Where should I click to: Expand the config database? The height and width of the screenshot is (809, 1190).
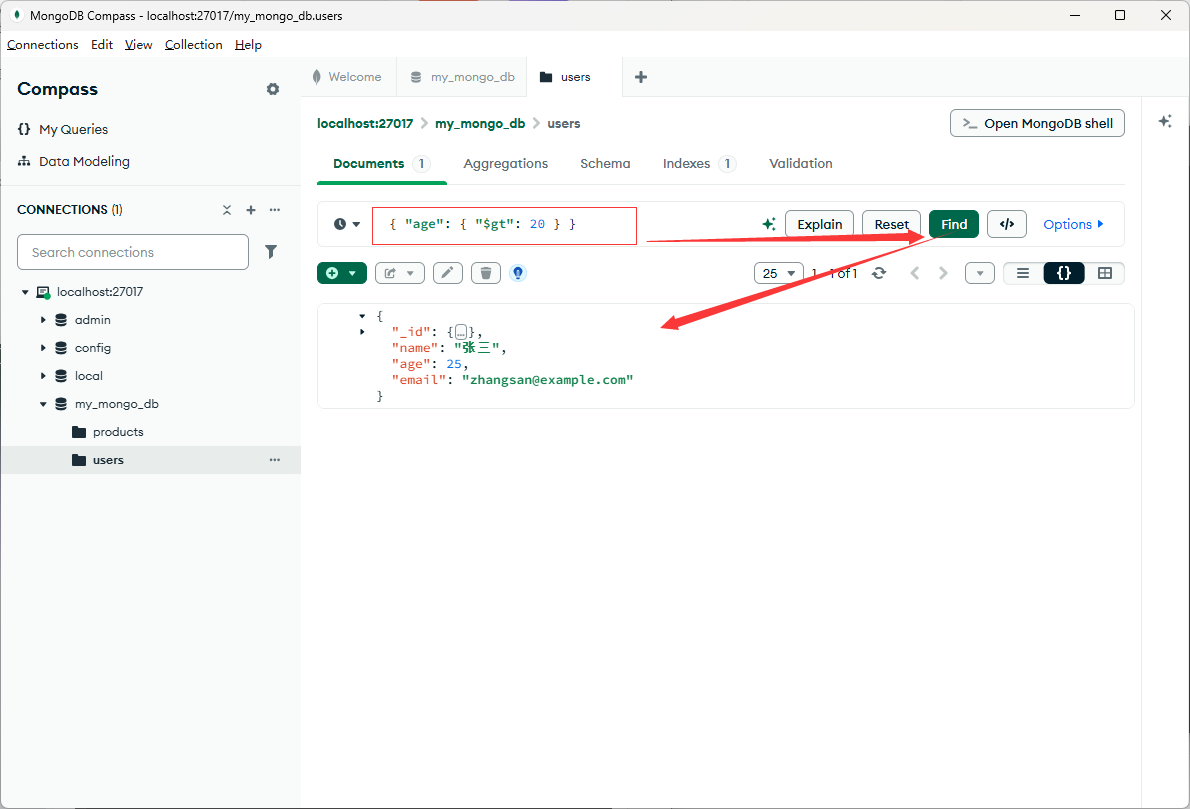point(43,348)
